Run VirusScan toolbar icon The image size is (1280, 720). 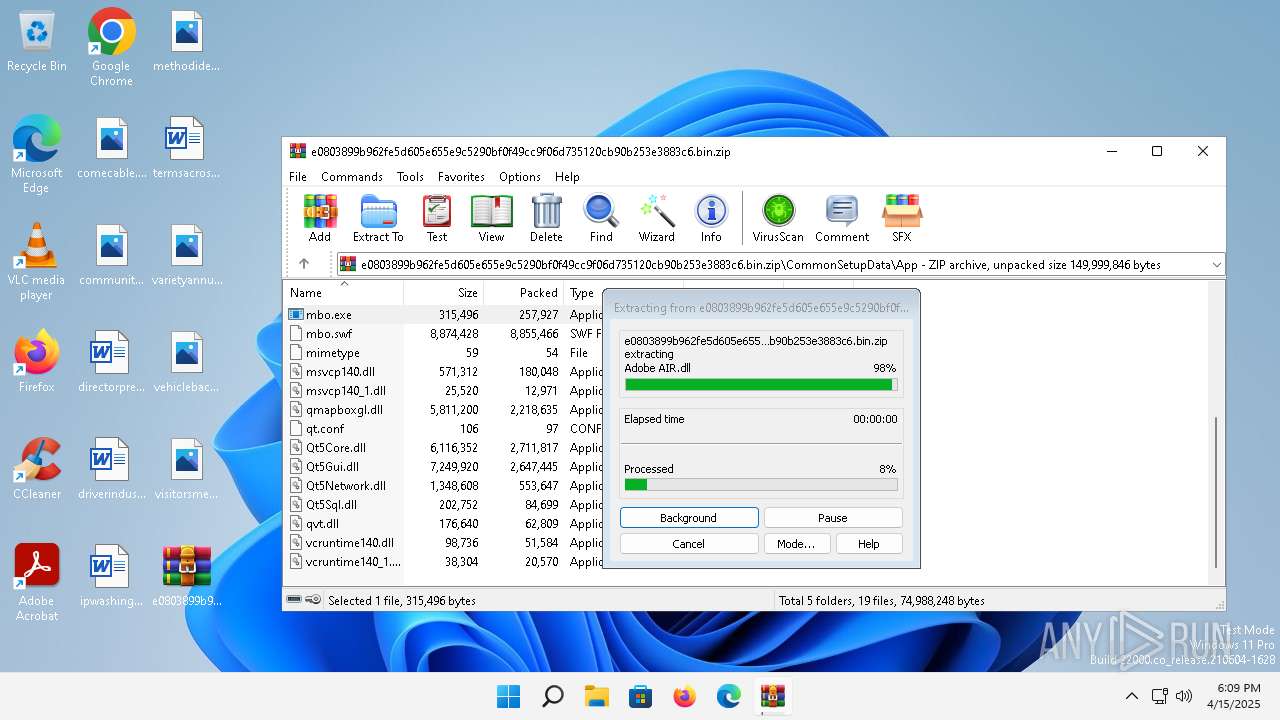(x=778, y=218)
